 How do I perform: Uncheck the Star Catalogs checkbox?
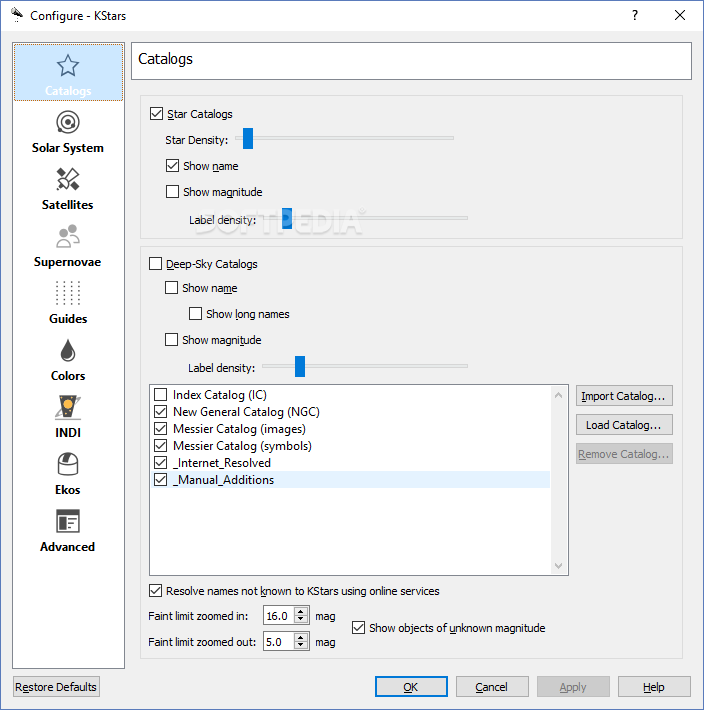click(156, 113)
